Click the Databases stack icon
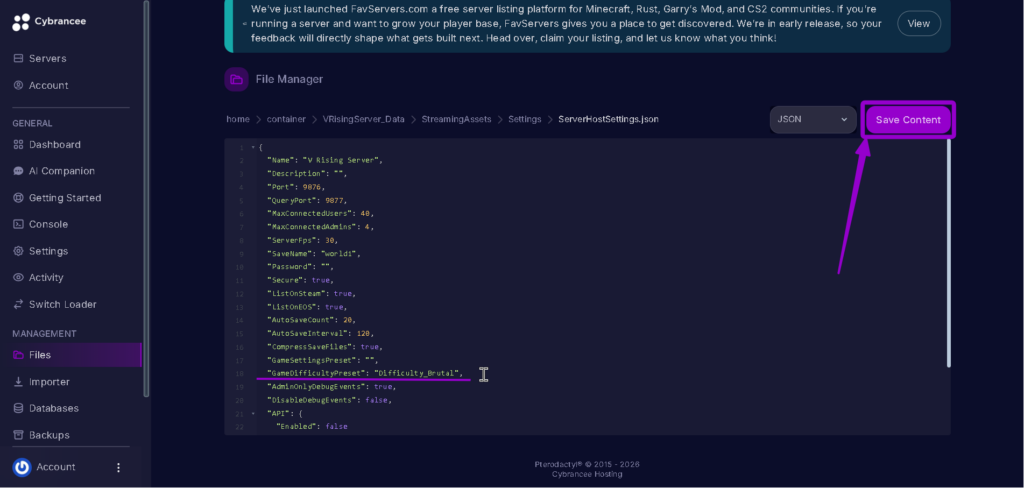Image resolution: width=1024 pixels, height=488 pixels. [18, 408]
